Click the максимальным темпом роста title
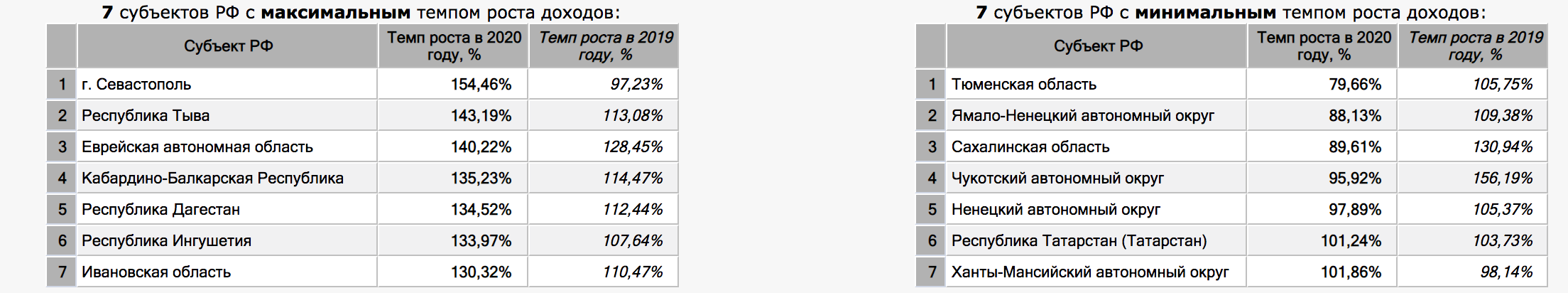Viewport: 1568px width, 293px height. pos(440,12)
